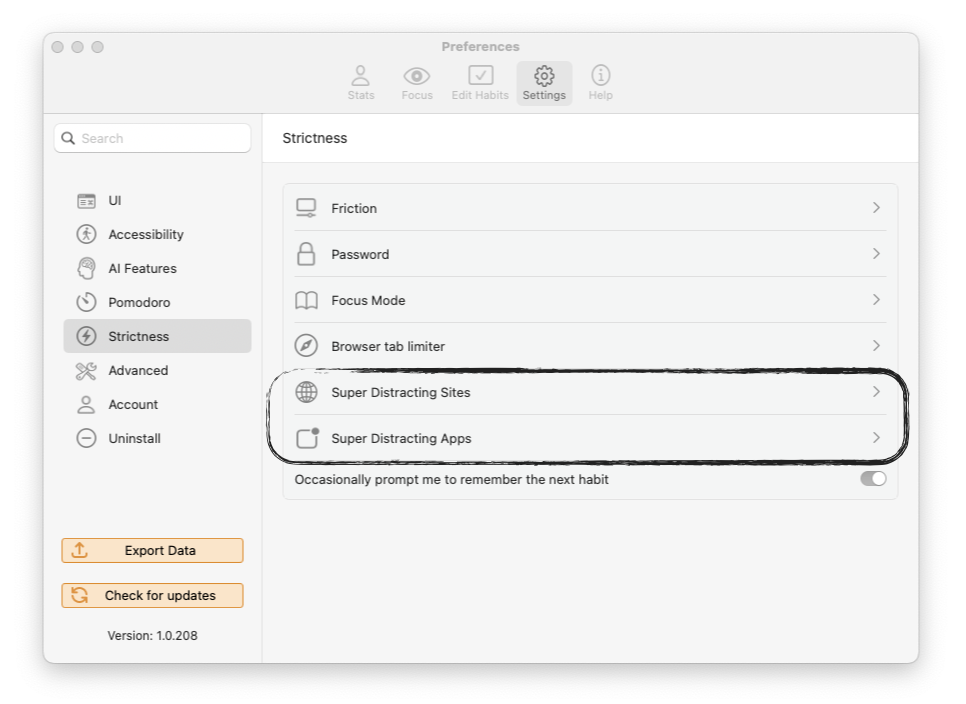
Task: Select UI in the sidebar
Action: pyautogui.click(x=157, y=201)
